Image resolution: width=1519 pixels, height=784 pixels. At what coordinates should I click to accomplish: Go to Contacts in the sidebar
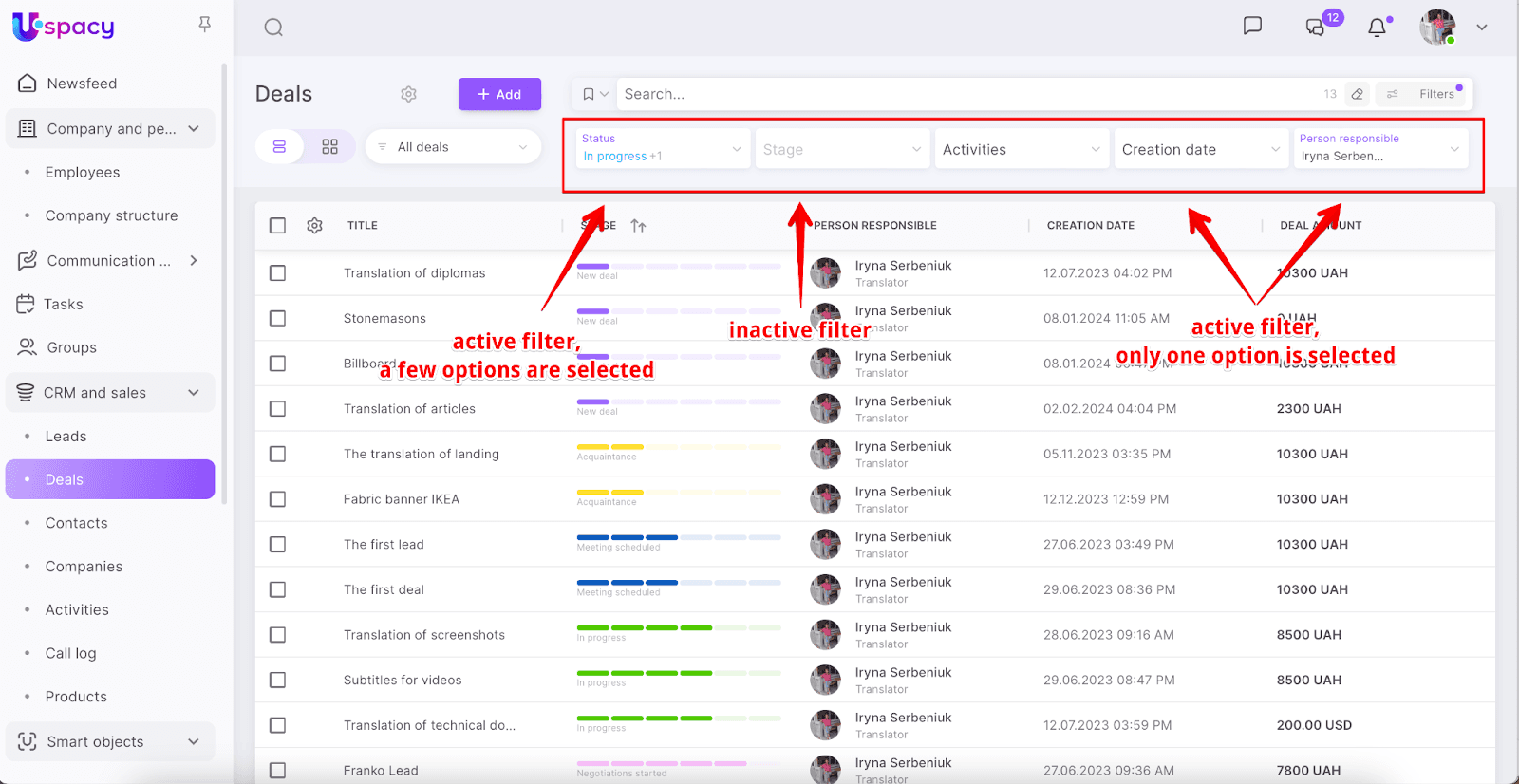(76, 523)
